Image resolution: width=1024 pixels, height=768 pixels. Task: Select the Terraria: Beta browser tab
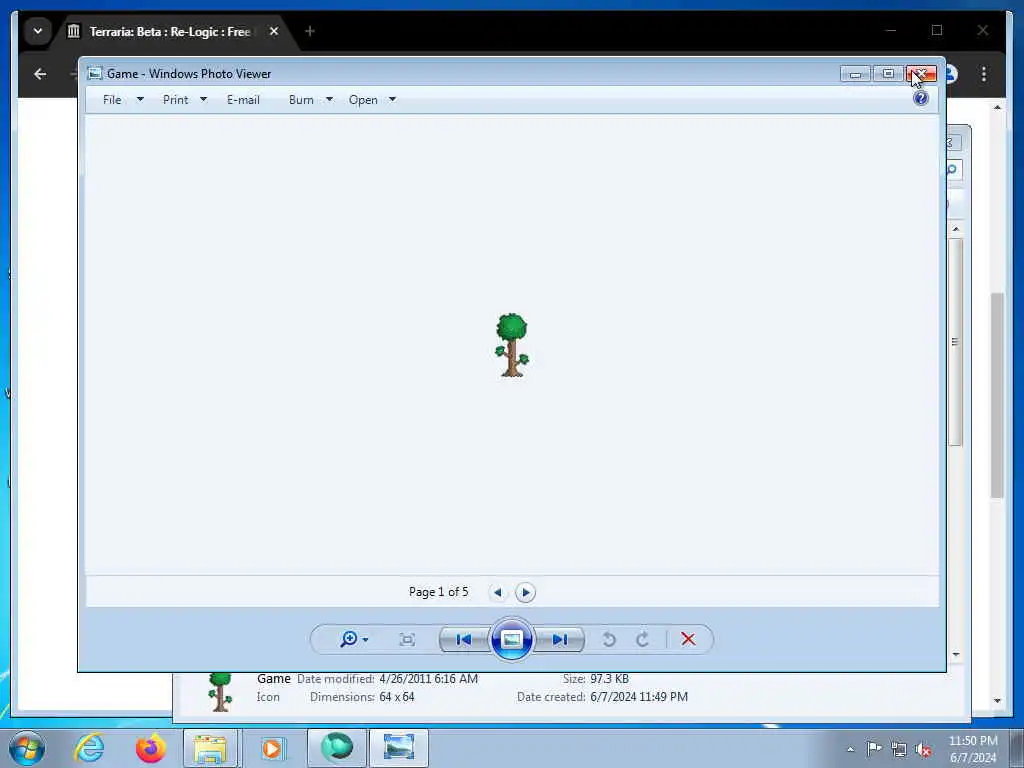coord(170,31)
